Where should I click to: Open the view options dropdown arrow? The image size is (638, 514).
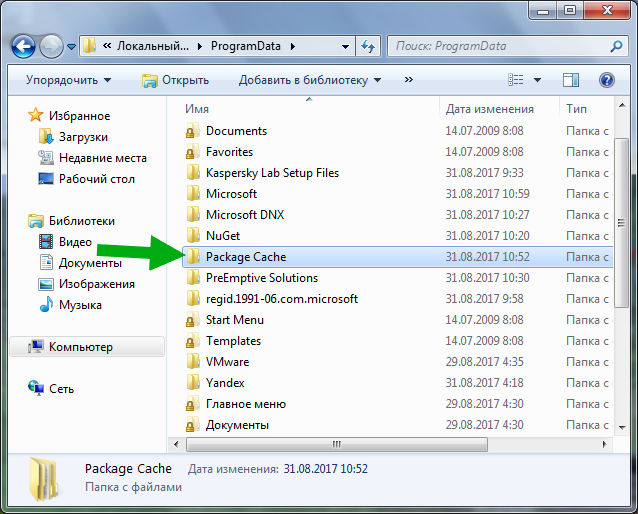(537, 80)
